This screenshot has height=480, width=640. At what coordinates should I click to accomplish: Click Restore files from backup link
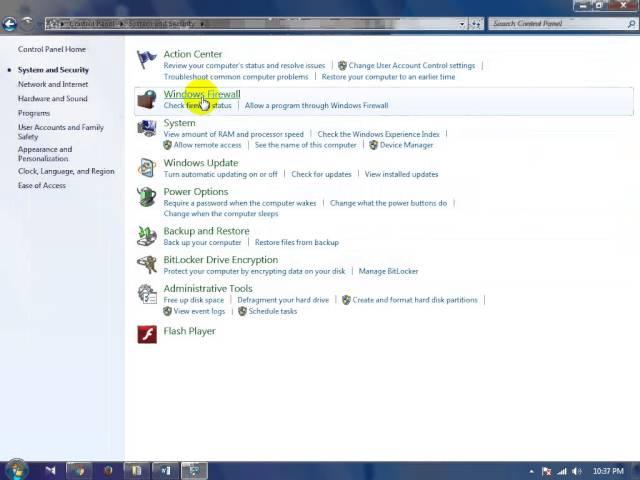[297, 242]
